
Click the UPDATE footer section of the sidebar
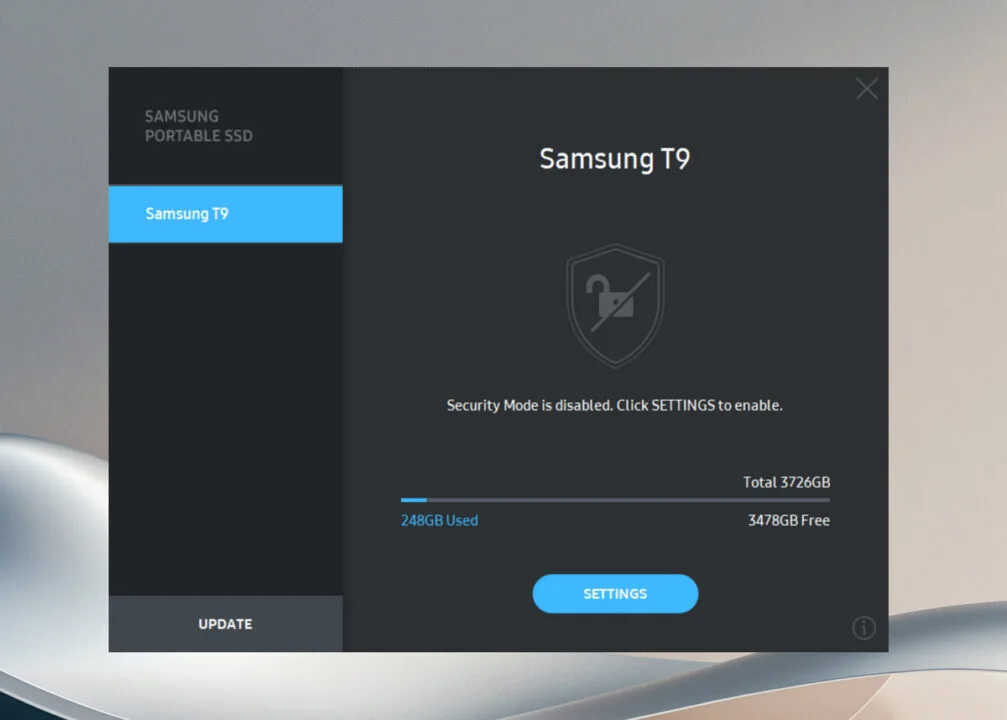coord(225,624)
